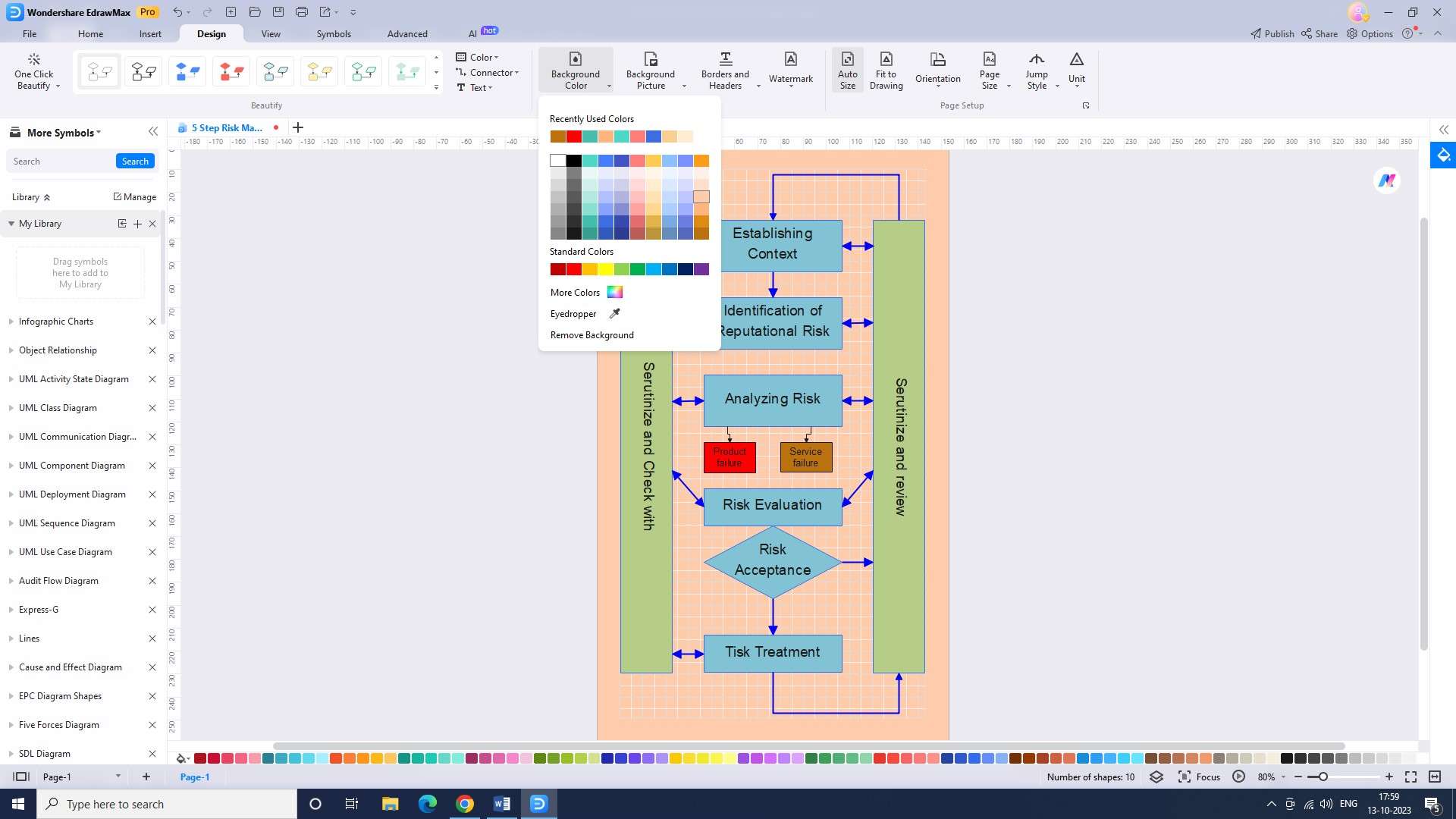Click the symbol Search button
This screenshot has width=1456, height=819.
[x=135, y=162]
